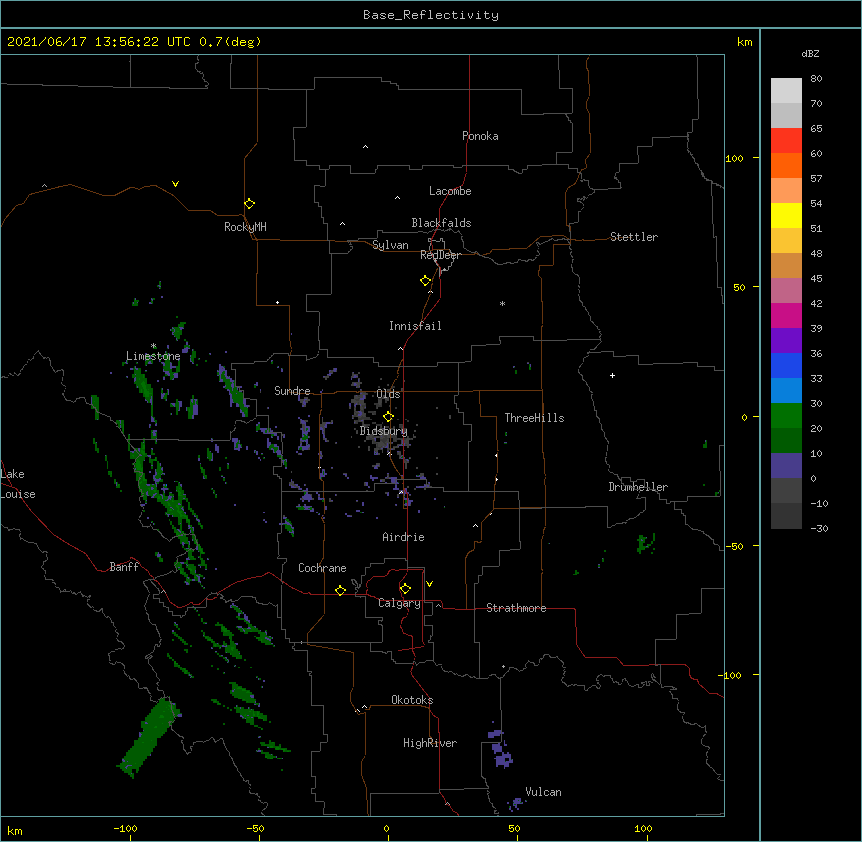Select the slate purple 10 dBZ legend color

pyautogui.click(x=786, y=466)
